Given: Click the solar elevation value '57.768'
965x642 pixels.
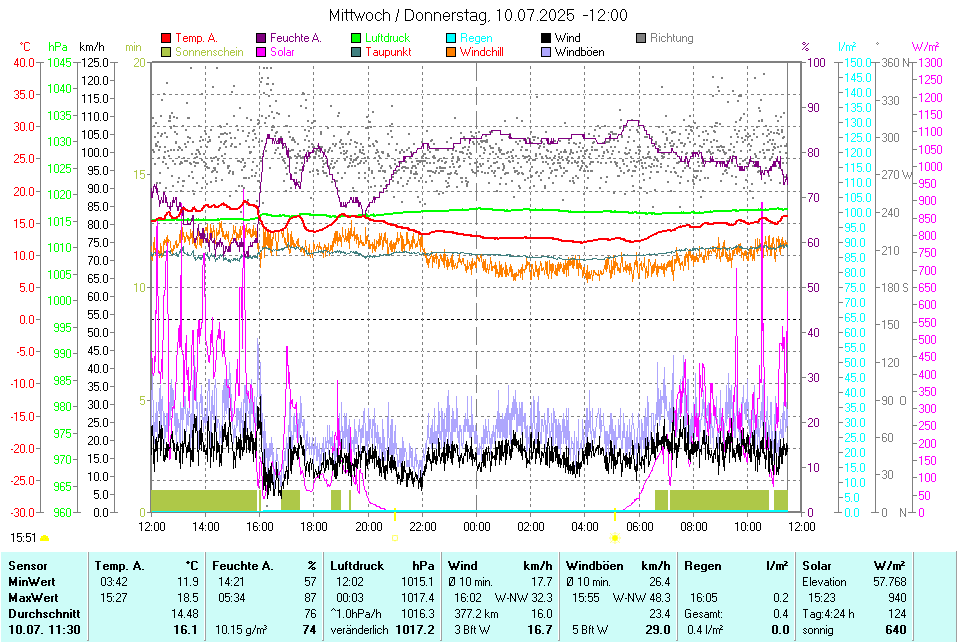Looking at the screenshot, I should (x=889, y=582).
